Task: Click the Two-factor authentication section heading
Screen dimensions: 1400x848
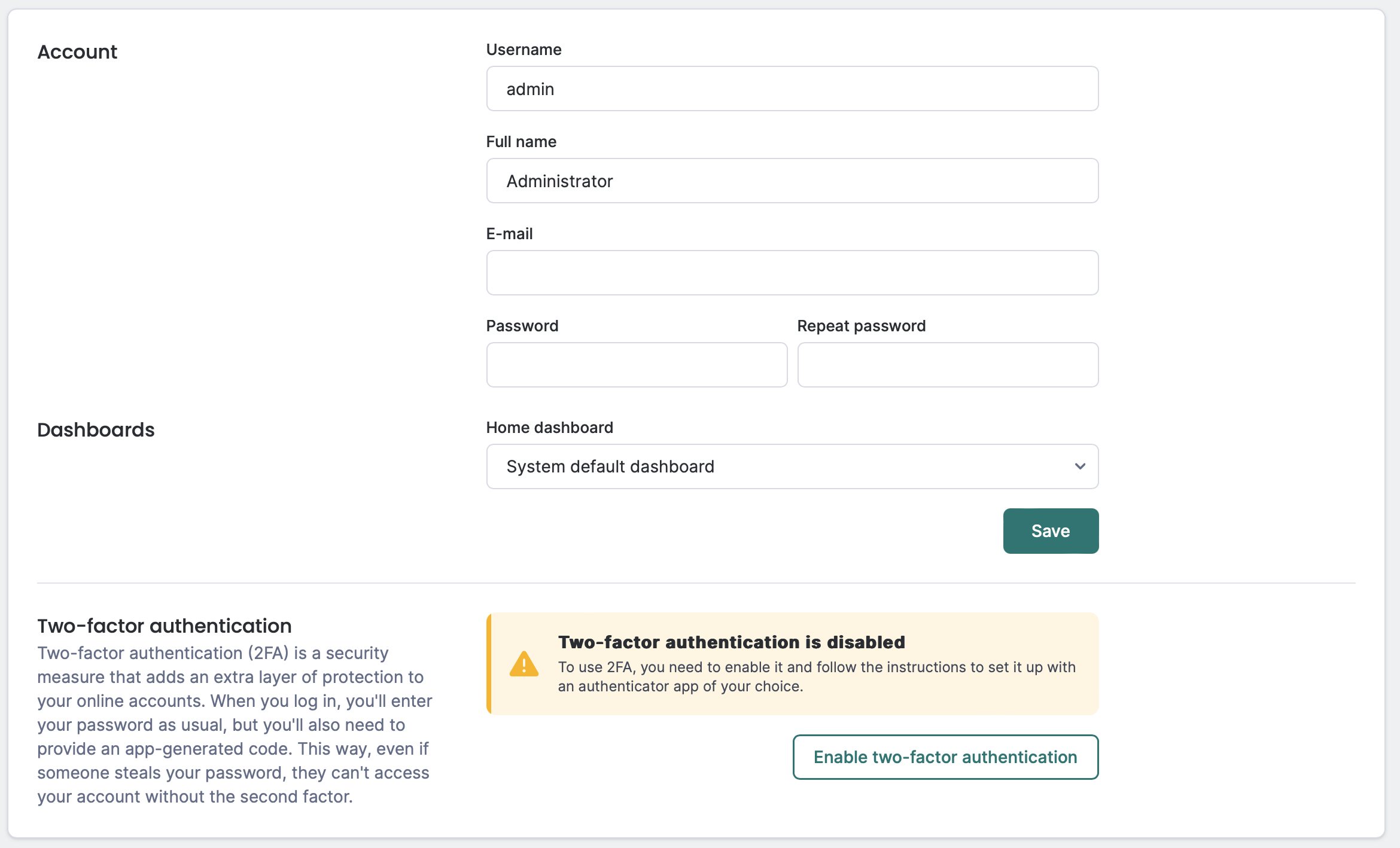Action: (165, 626)
